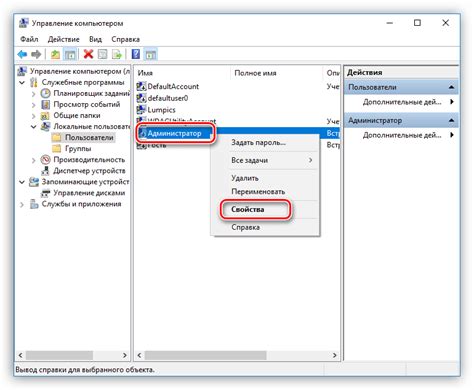The width and height of the screenshot is (474, 390).
Task: Collapse Служебные программы tree node
Action: pos(22,82)
